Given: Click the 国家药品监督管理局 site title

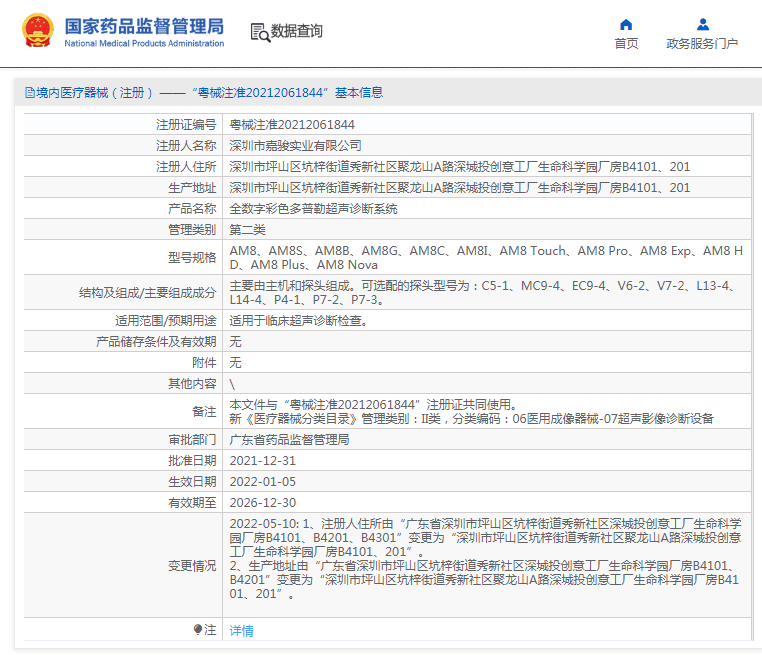Looking at the screenshot, I should (144, 27).
